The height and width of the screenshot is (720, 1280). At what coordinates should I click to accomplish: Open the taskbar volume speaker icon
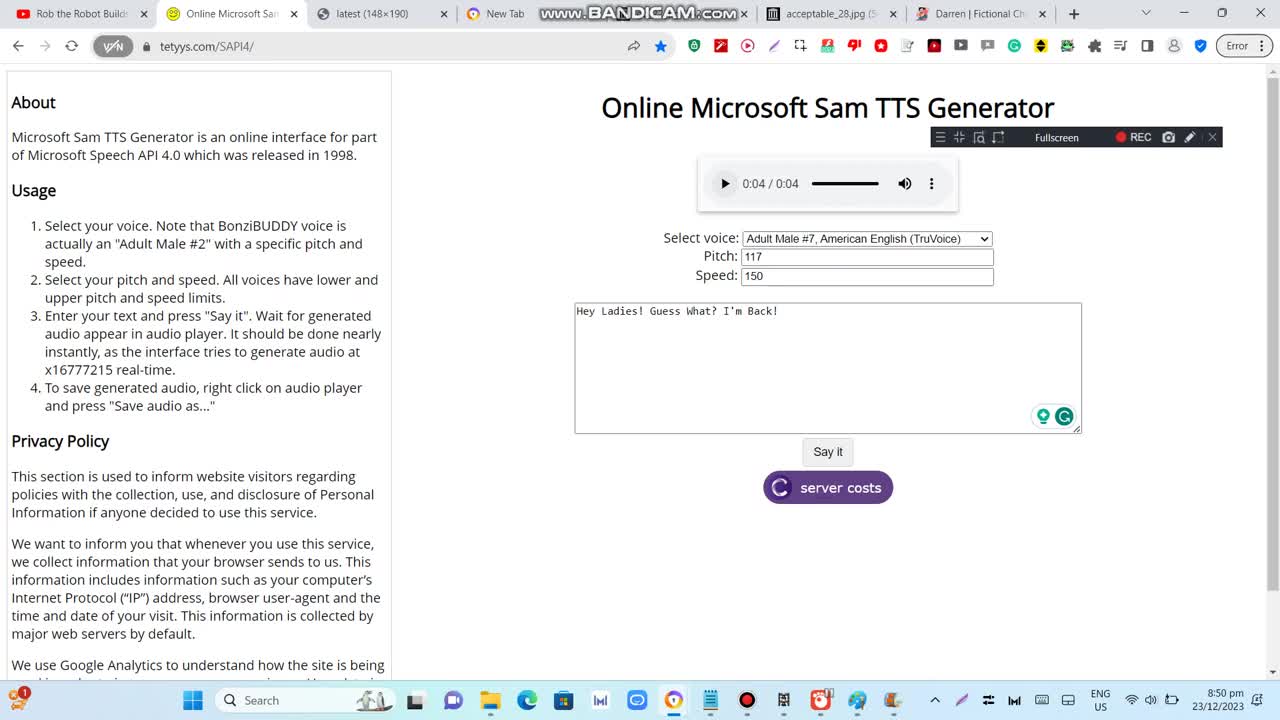click(x=1150, y=700)
